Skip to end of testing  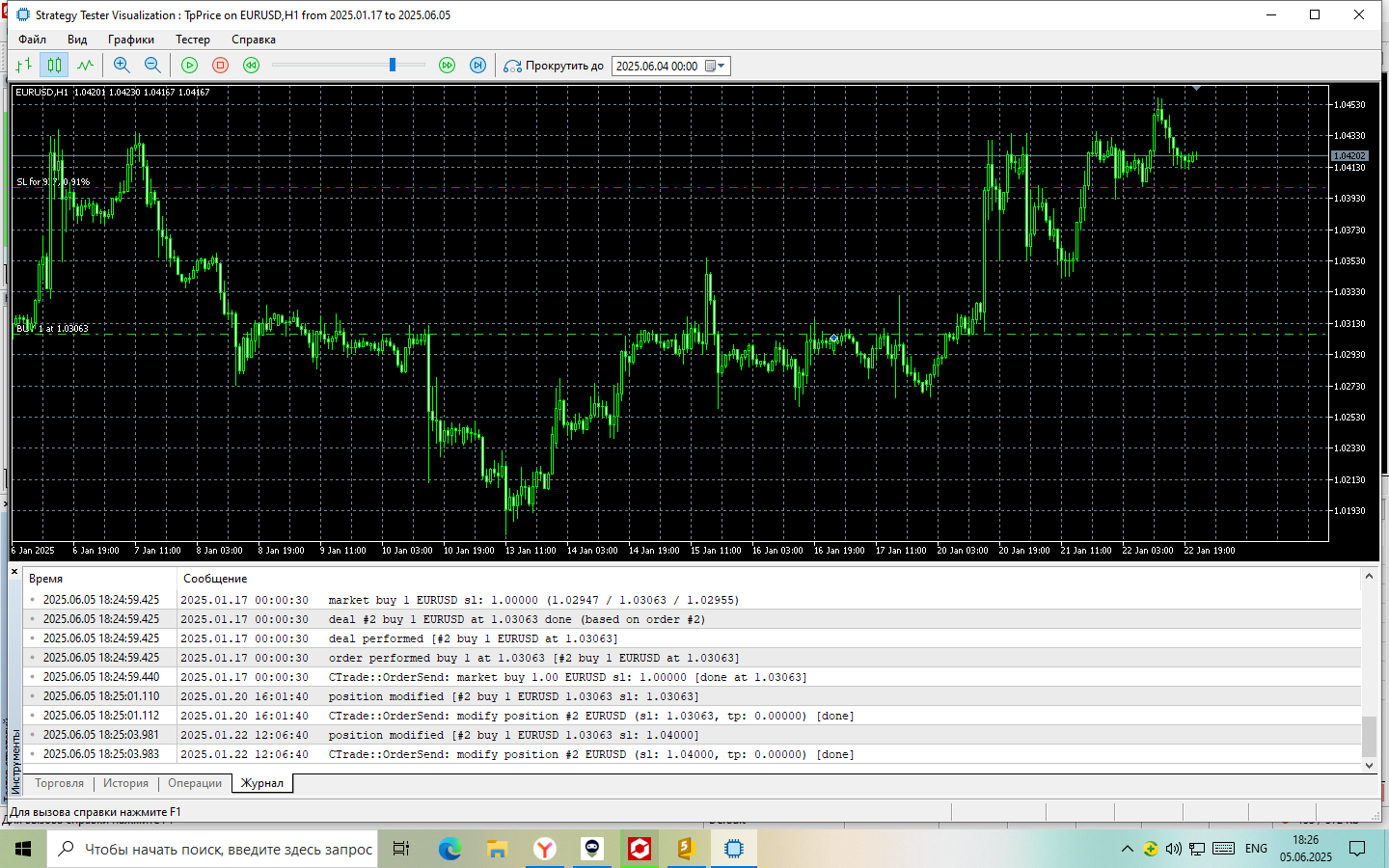pyautogui.click(x=477, y=66)
